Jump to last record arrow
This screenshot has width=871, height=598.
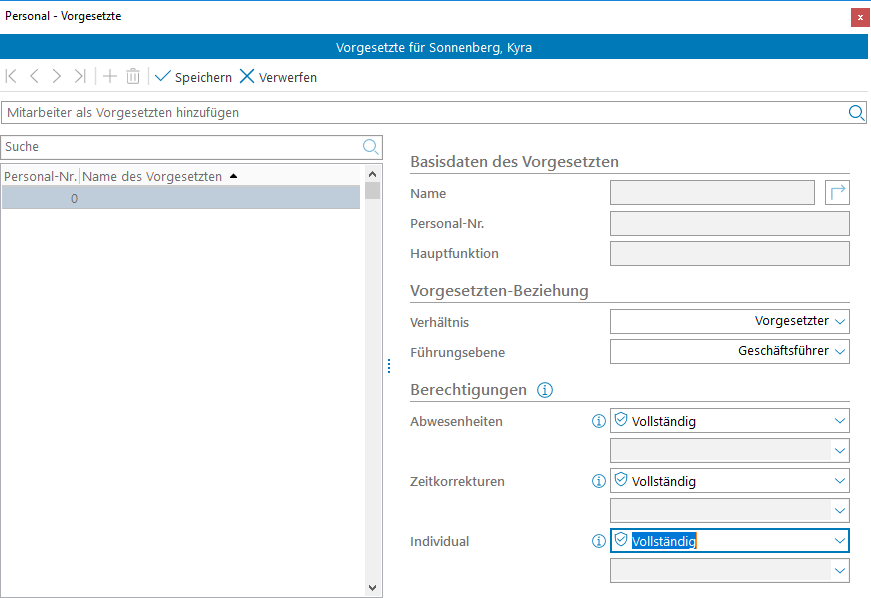[x=80, y=77]
